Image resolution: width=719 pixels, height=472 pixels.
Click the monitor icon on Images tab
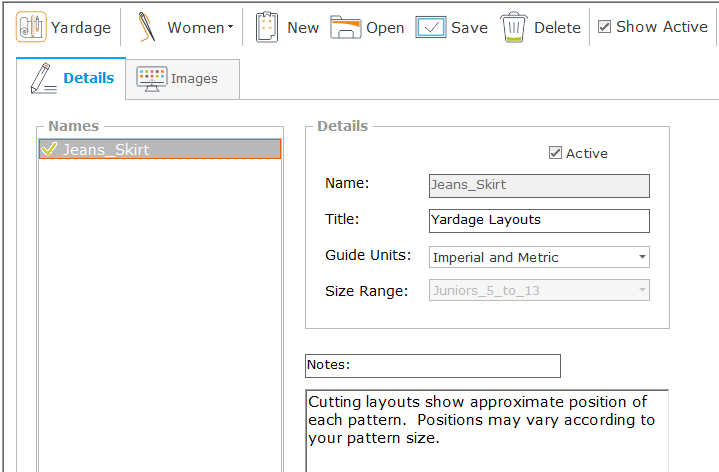(151, 79)
